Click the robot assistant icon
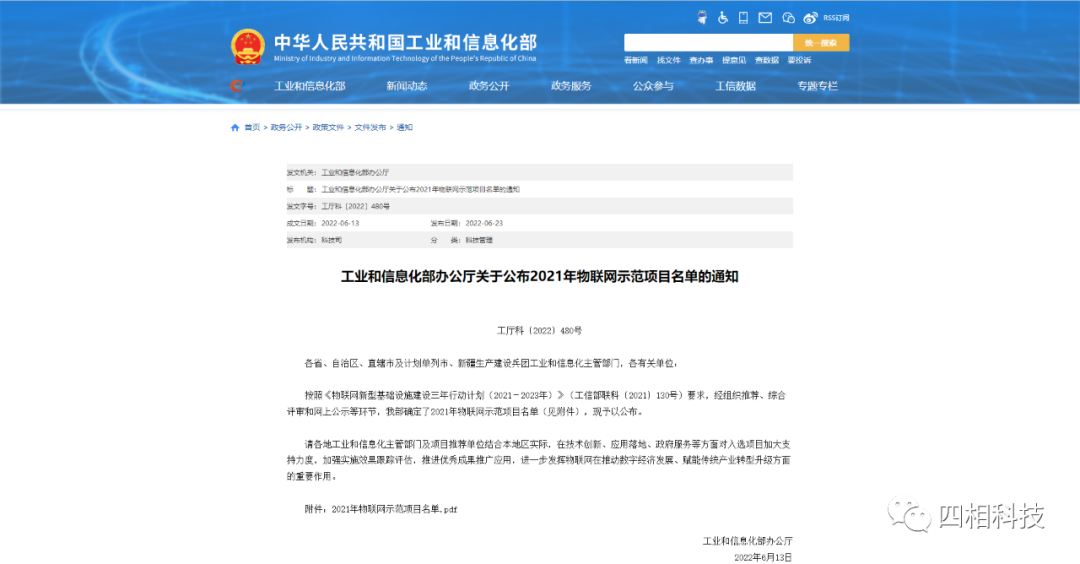 point(700,18)
